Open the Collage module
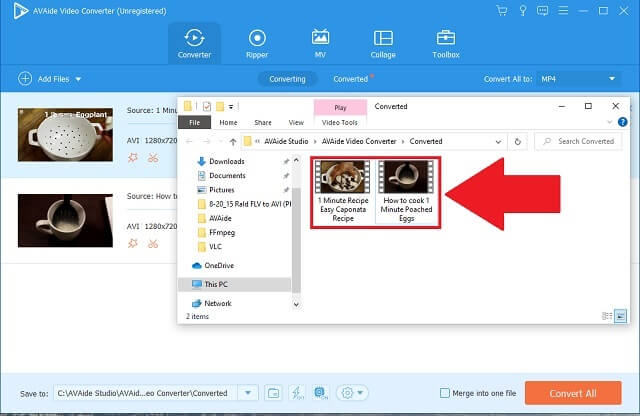Image resolution: width=640 pixels, height=416 pixels. click(x=382, y=43)
